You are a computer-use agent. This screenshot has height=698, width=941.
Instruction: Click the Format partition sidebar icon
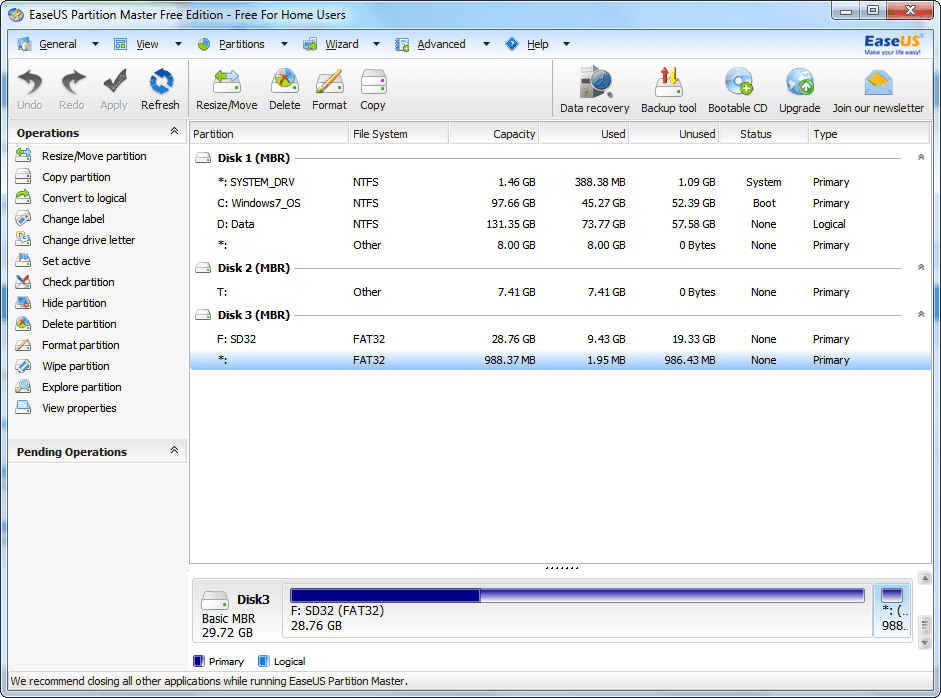(x=23, y=344)
